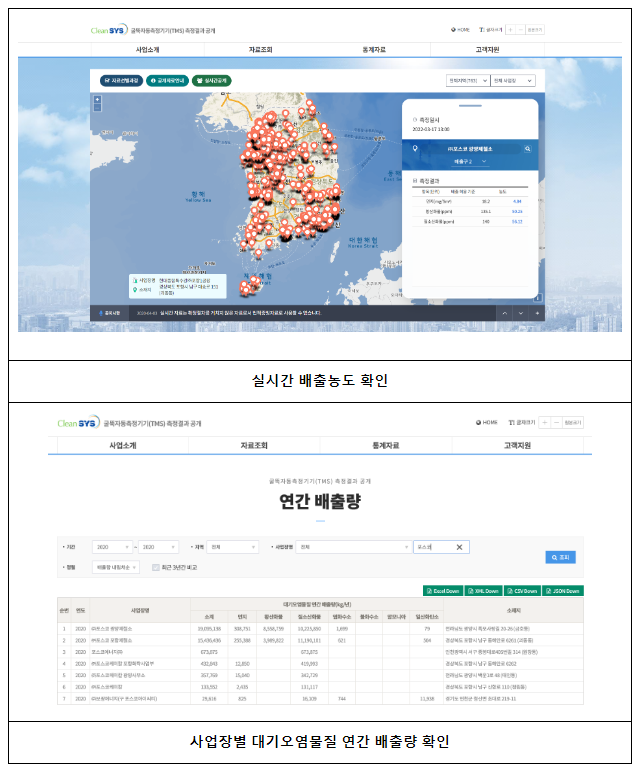Open the 지역 region dropdown set to 전체
Viewport: 639px width, 771px height.
[232, 547]
